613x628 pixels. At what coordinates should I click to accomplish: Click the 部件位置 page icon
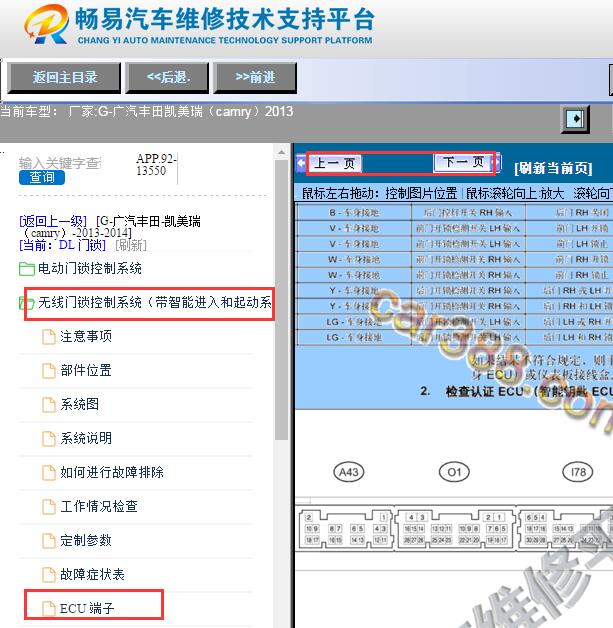pos(49,371)
